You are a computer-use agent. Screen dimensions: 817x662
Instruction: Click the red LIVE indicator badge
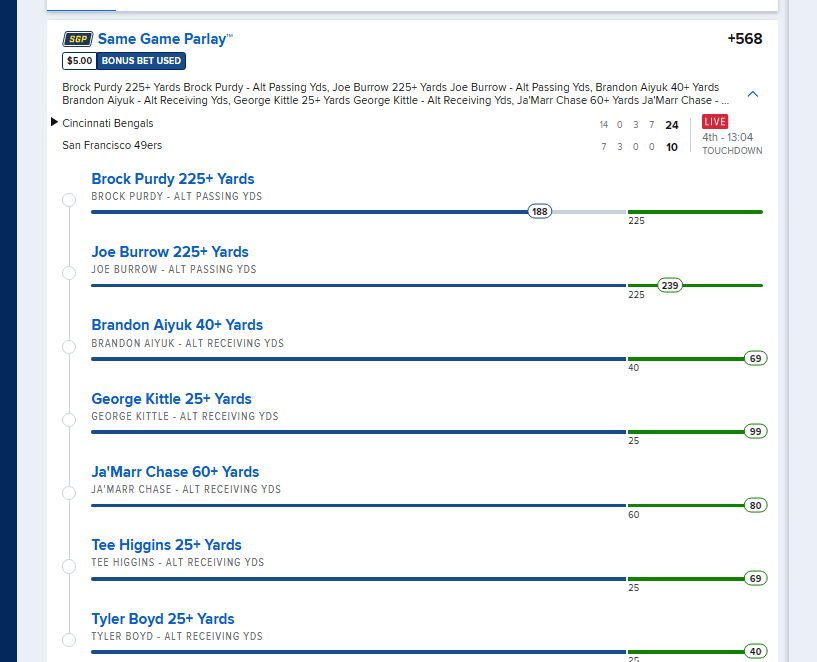click(715, 122)
